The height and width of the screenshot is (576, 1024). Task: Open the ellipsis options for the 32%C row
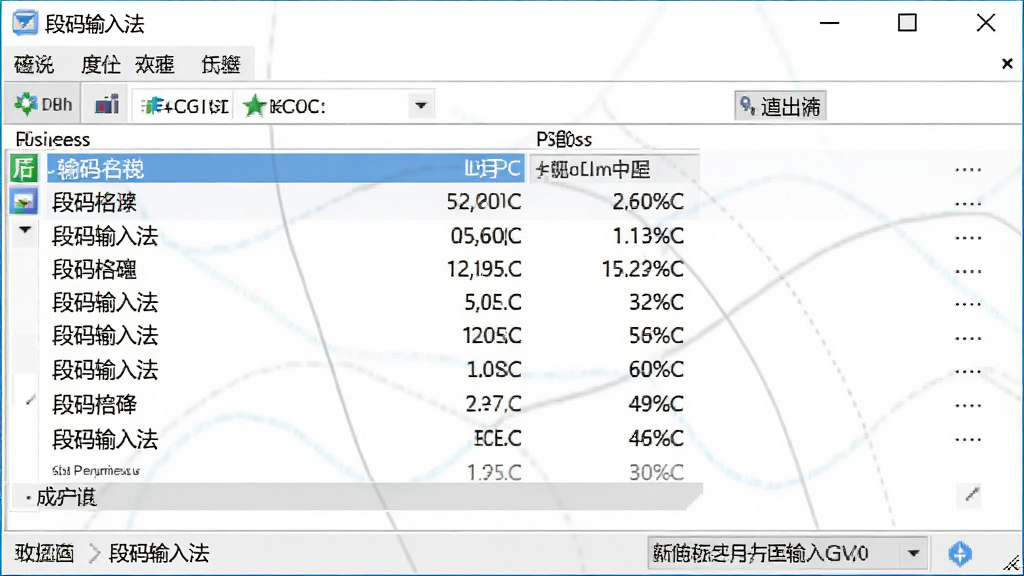968,304
